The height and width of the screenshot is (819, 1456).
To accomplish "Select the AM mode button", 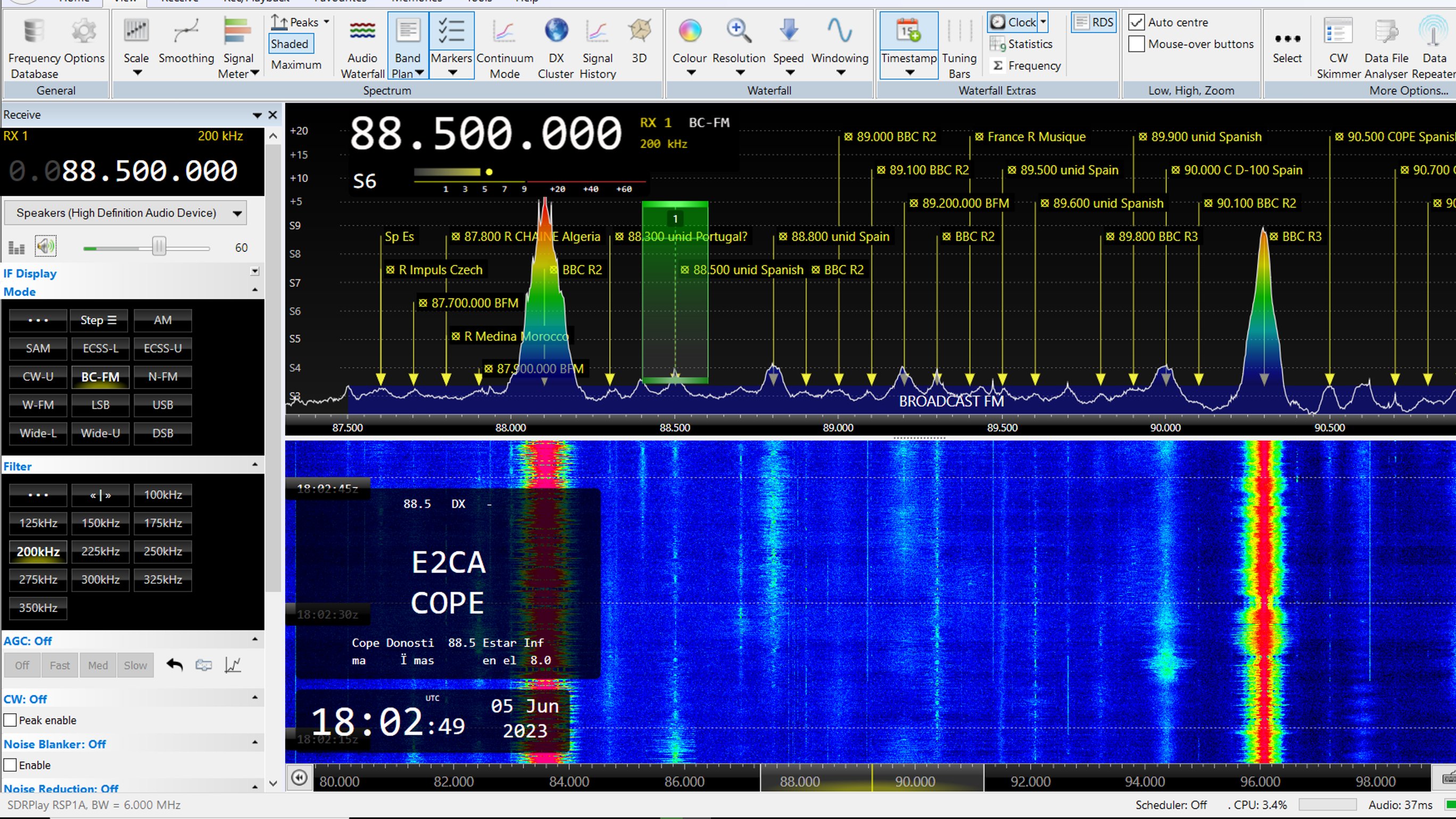I will (163, 320).
